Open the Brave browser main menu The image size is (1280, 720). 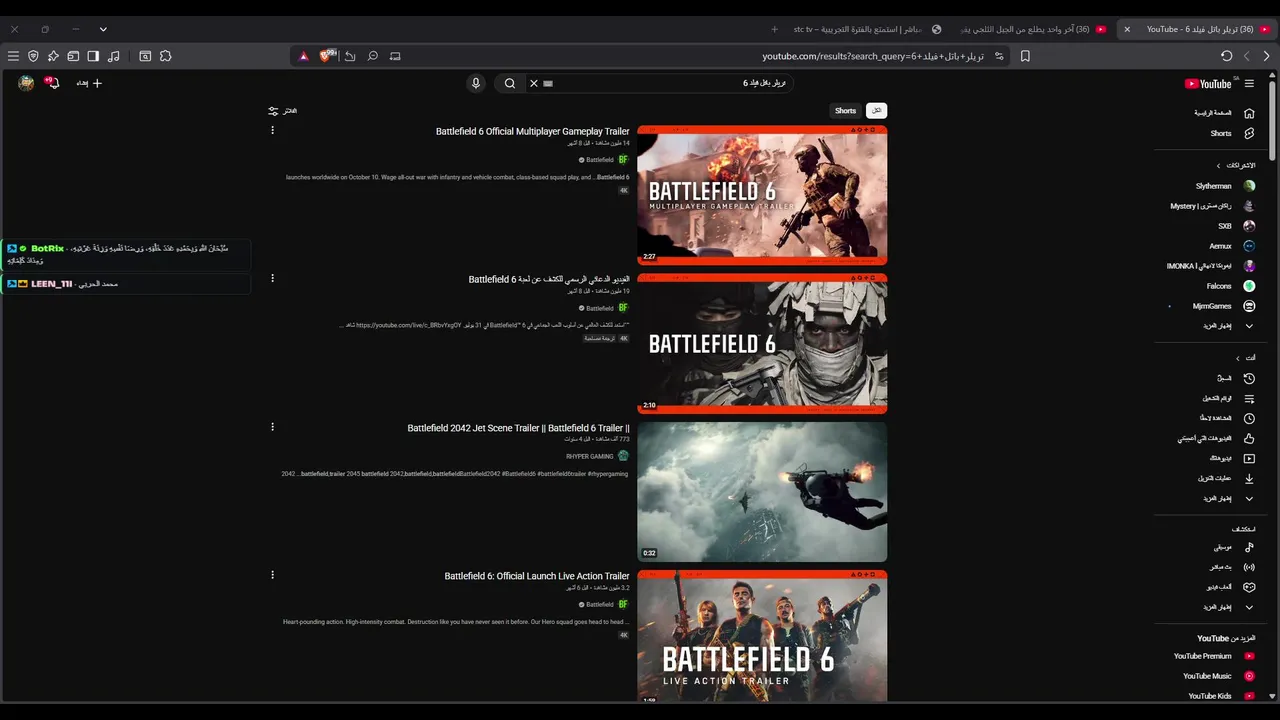[x=13, y=56]
